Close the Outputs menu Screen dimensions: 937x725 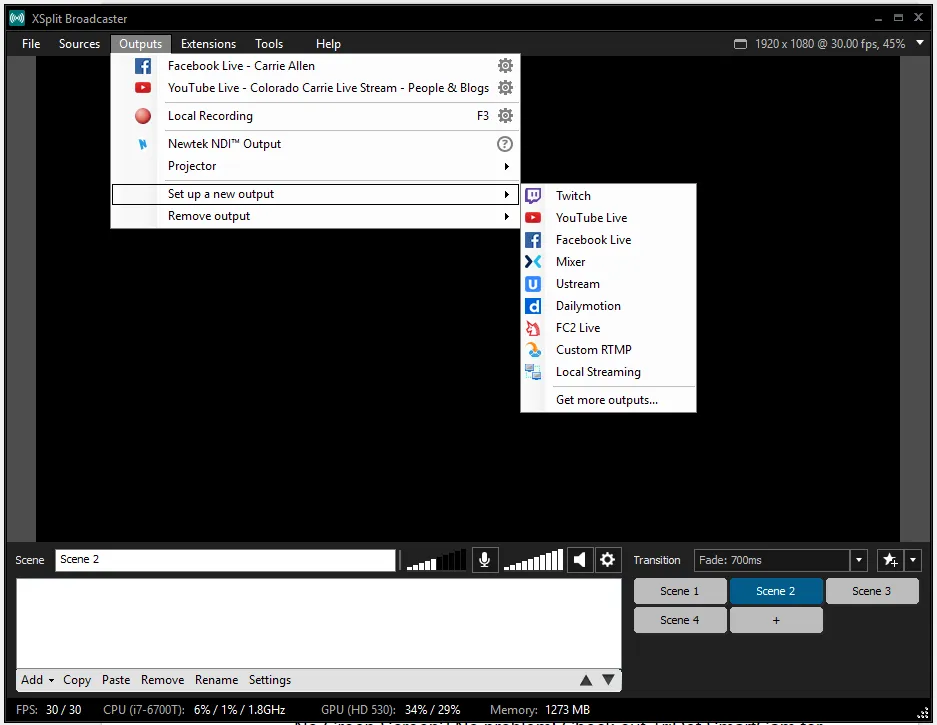coord(140,44)
